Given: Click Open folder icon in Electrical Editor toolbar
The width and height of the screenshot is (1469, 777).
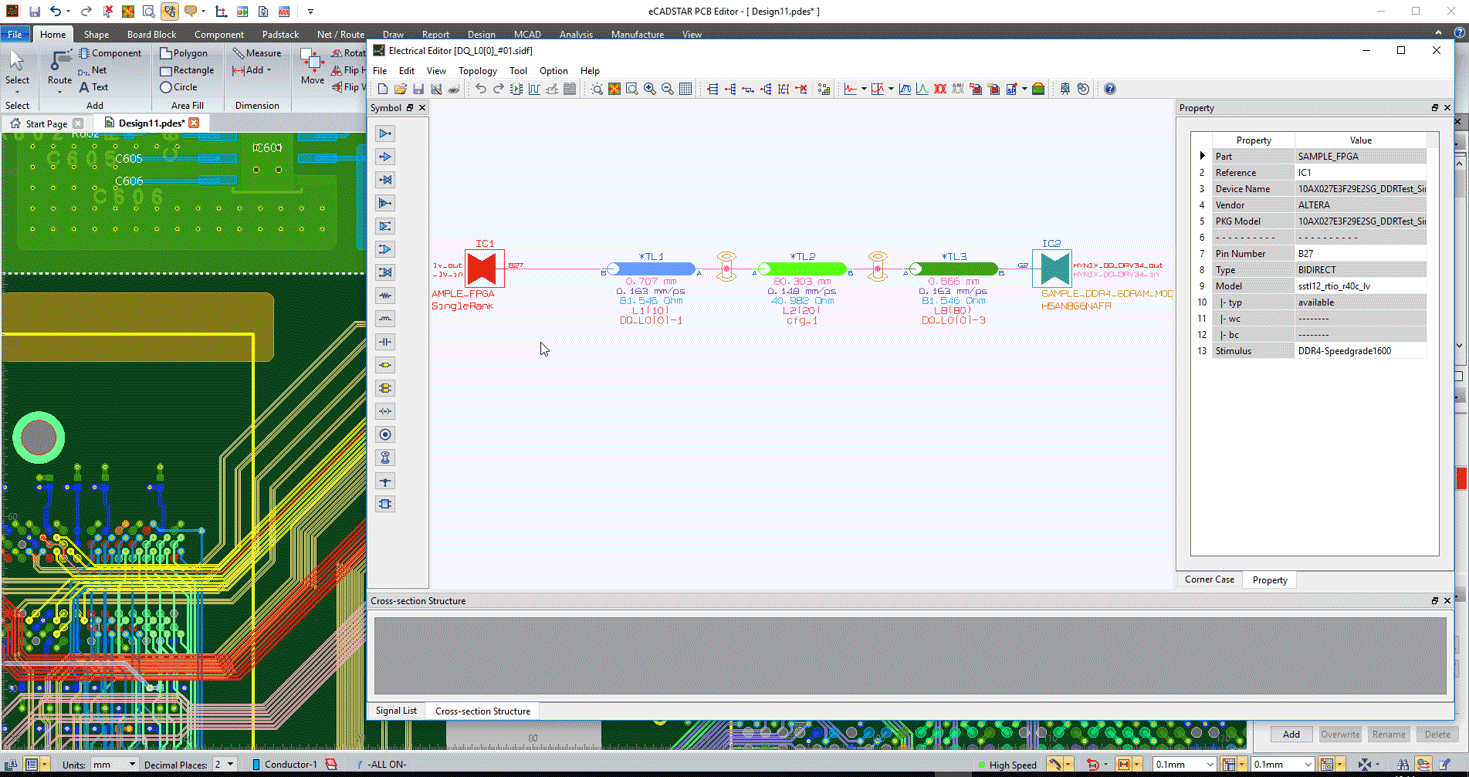Looking at the screenshot, I should [400, 89].
